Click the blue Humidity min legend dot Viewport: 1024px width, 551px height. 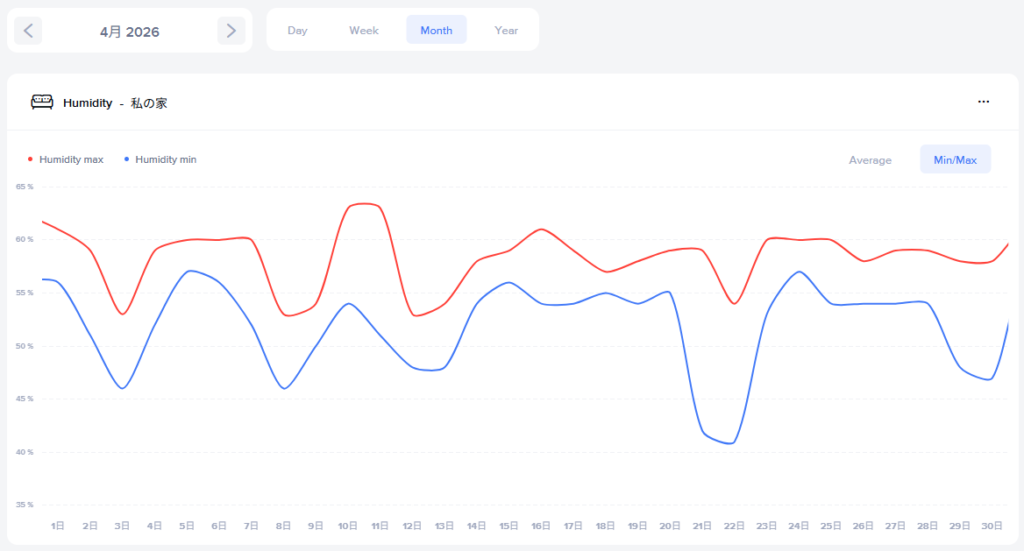[x=127, y=159]
